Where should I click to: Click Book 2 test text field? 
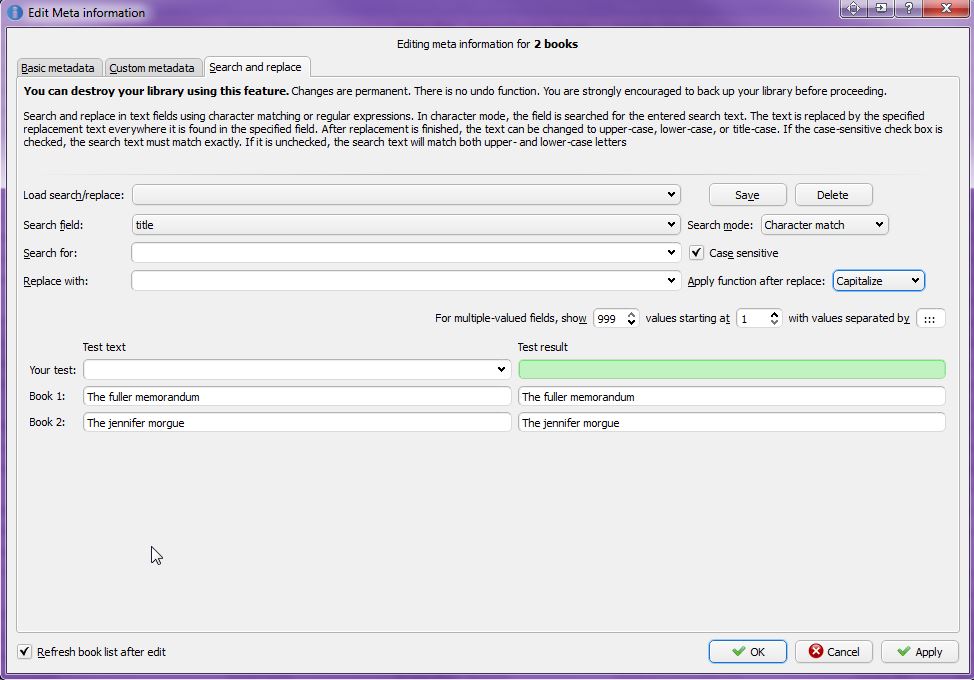pyautogui.click(x=297, y=422)
